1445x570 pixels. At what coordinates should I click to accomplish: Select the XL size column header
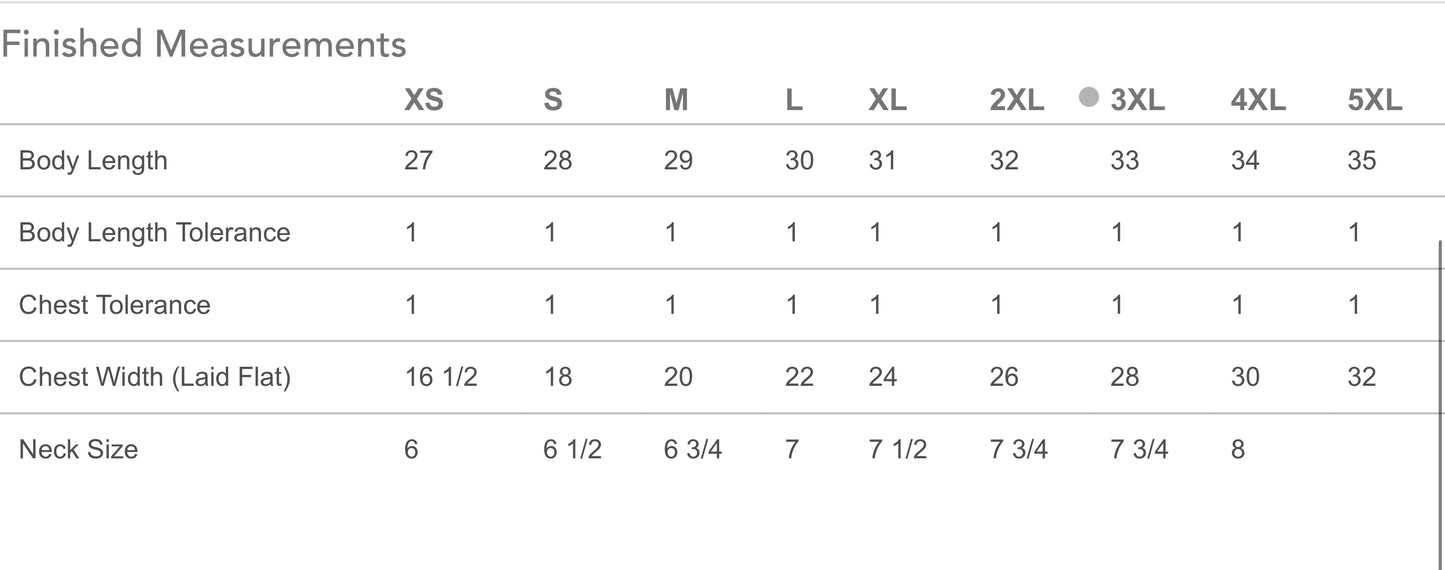point(887,100)
